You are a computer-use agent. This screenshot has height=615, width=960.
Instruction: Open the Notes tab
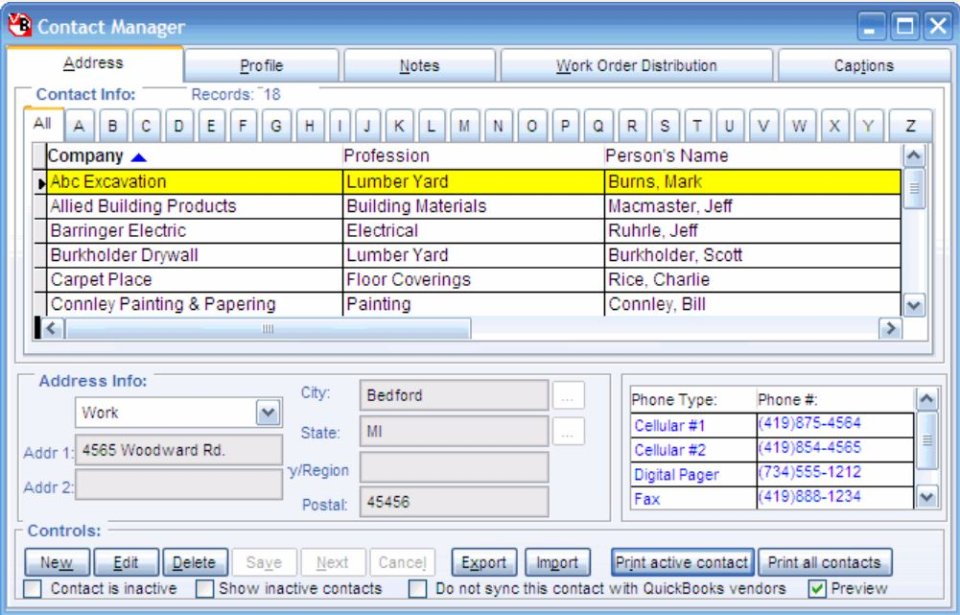coord(419,63)
